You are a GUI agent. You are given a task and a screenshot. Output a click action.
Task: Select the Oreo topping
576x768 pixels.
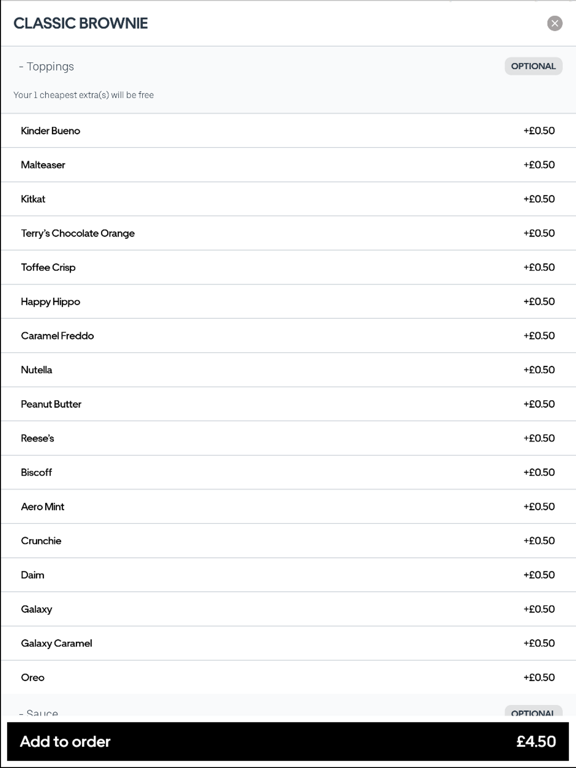pyautogui.click(x=288, y=677)
